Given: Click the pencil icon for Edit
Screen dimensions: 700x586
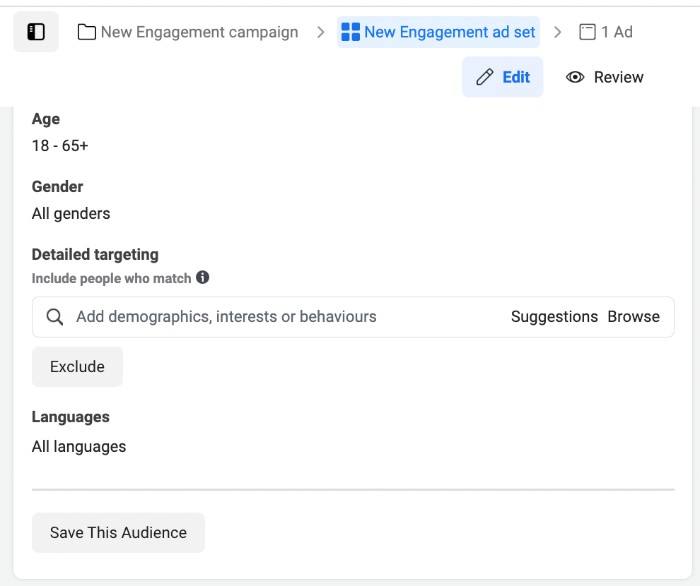Looking at the screenshot, I should [485, 77].
